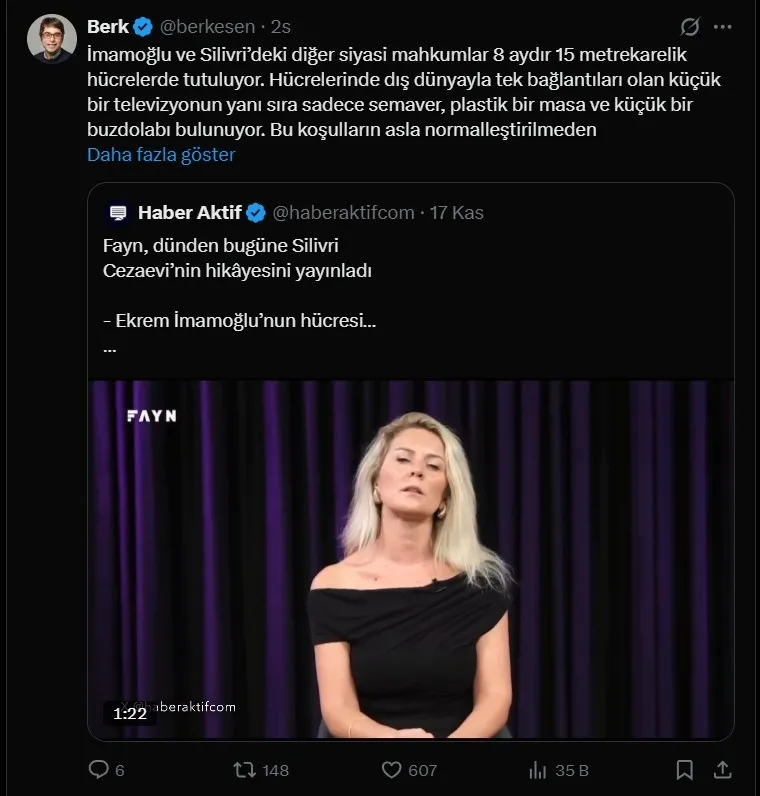Click the quoted tweet's '17 Kas' date
Image resolution: width=760 pixels, height=796 pixels.
(x=457, y=212)
